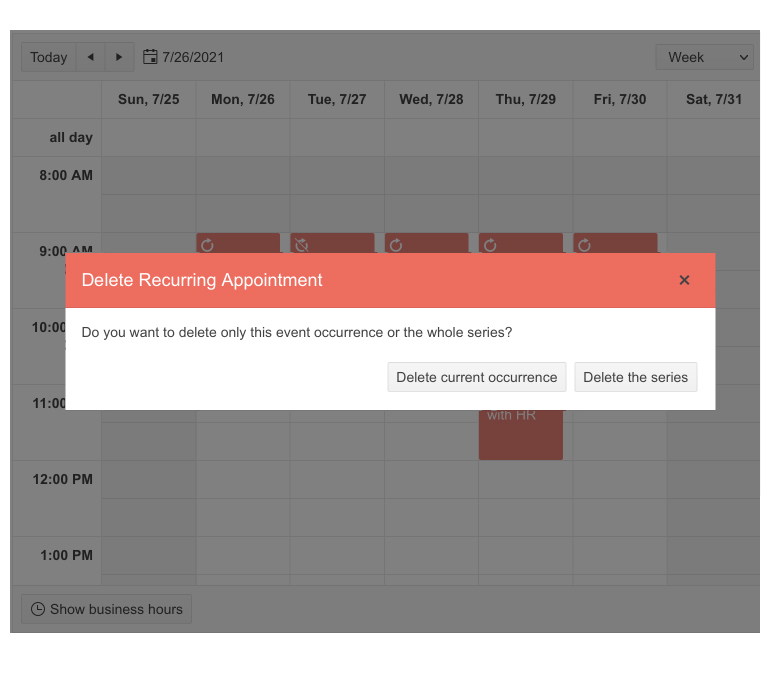Click Delete the series button
Image resolution: width=770 pixels, height=693 pixels.
[635, 377]
